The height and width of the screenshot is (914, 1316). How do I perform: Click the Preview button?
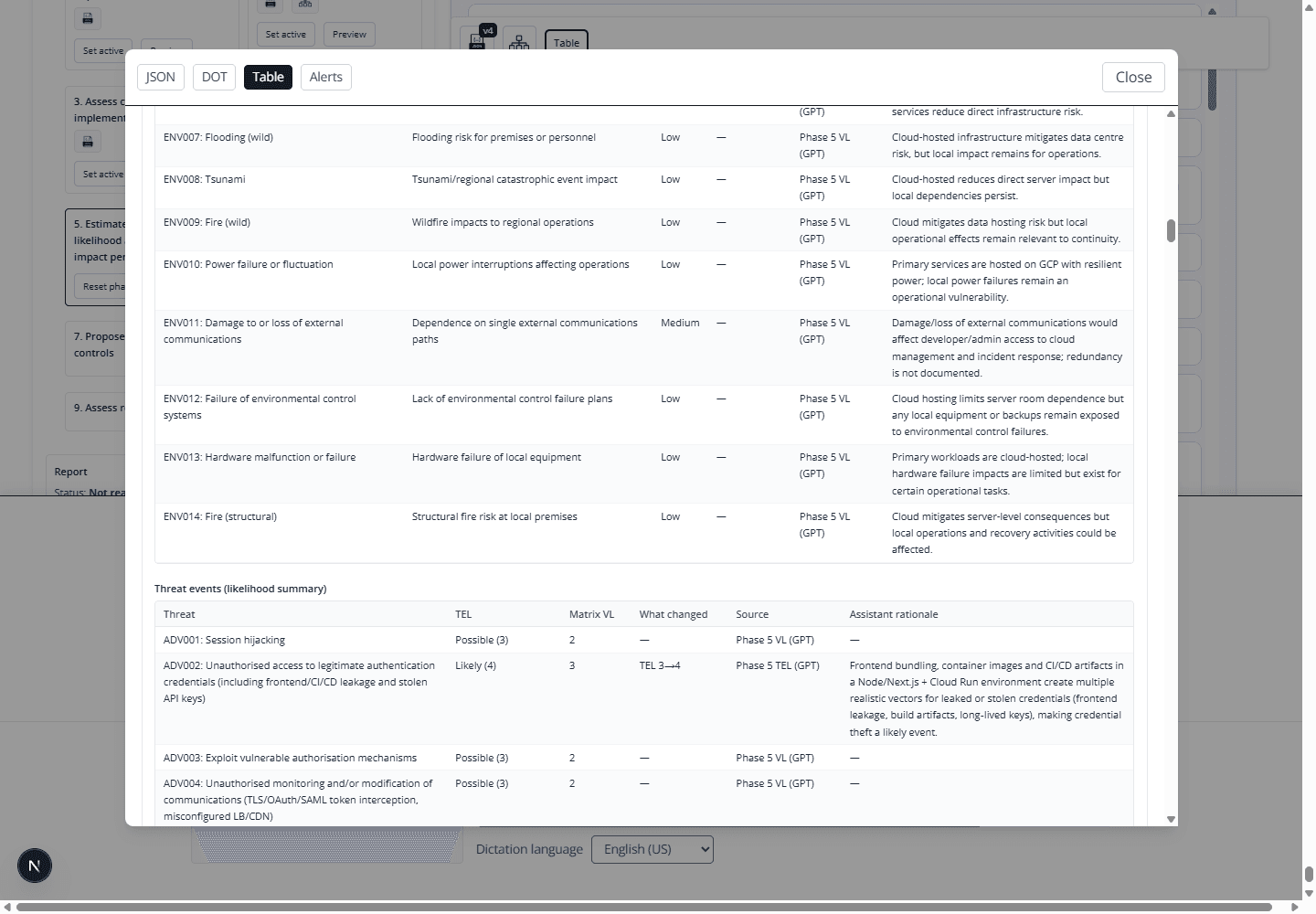coord(349,34)
